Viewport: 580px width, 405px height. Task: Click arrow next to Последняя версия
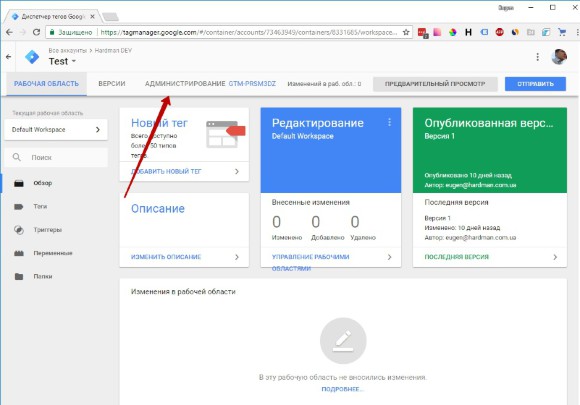(555, 257)
